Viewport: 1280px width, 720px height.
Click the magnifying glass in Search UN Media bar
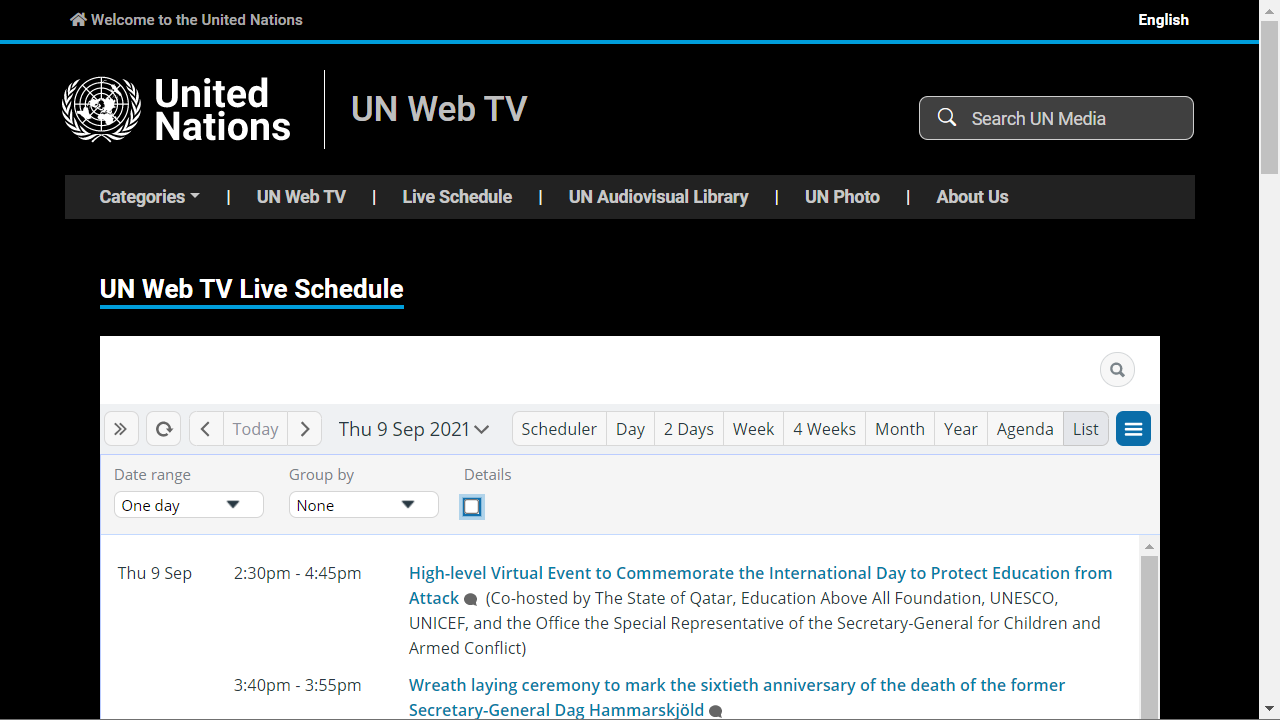coord(946,117)
